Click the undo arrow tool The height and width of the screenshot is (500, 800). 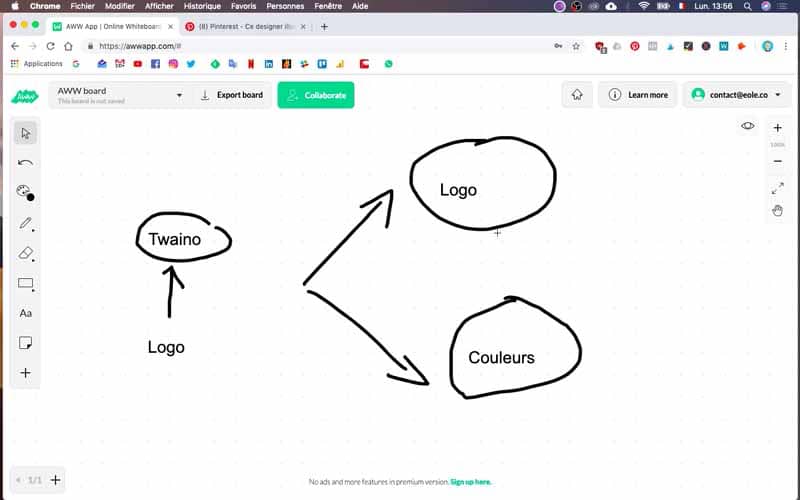(26, 163)
